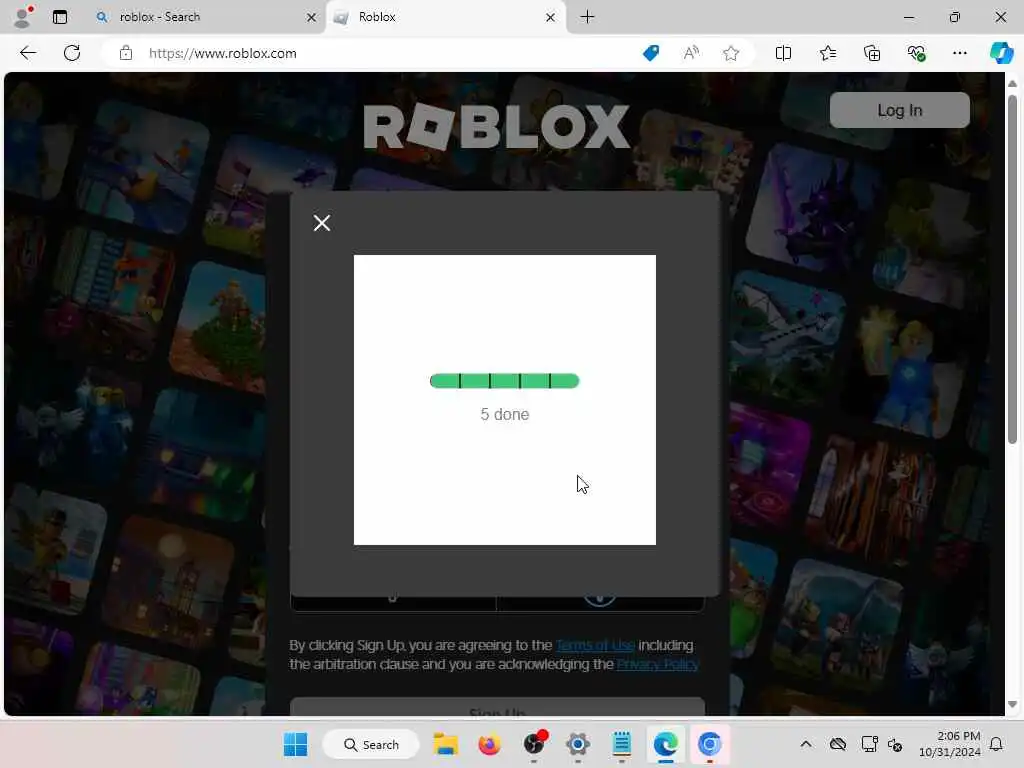Viewport: 1024px width, 768px height.
Task: Close the verification dialog with the X
Action: (x=321, y=223)
